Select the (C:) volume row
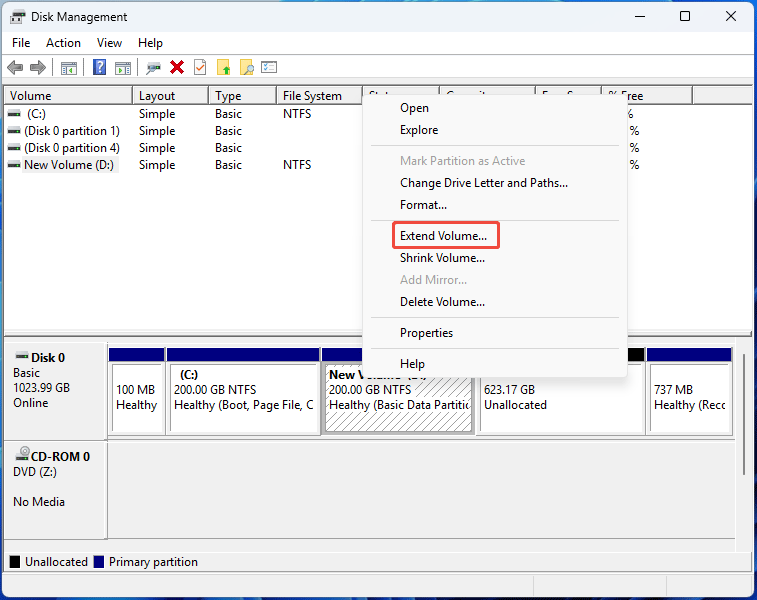Viewport: 757px width, 600px height. click(183, 114)
